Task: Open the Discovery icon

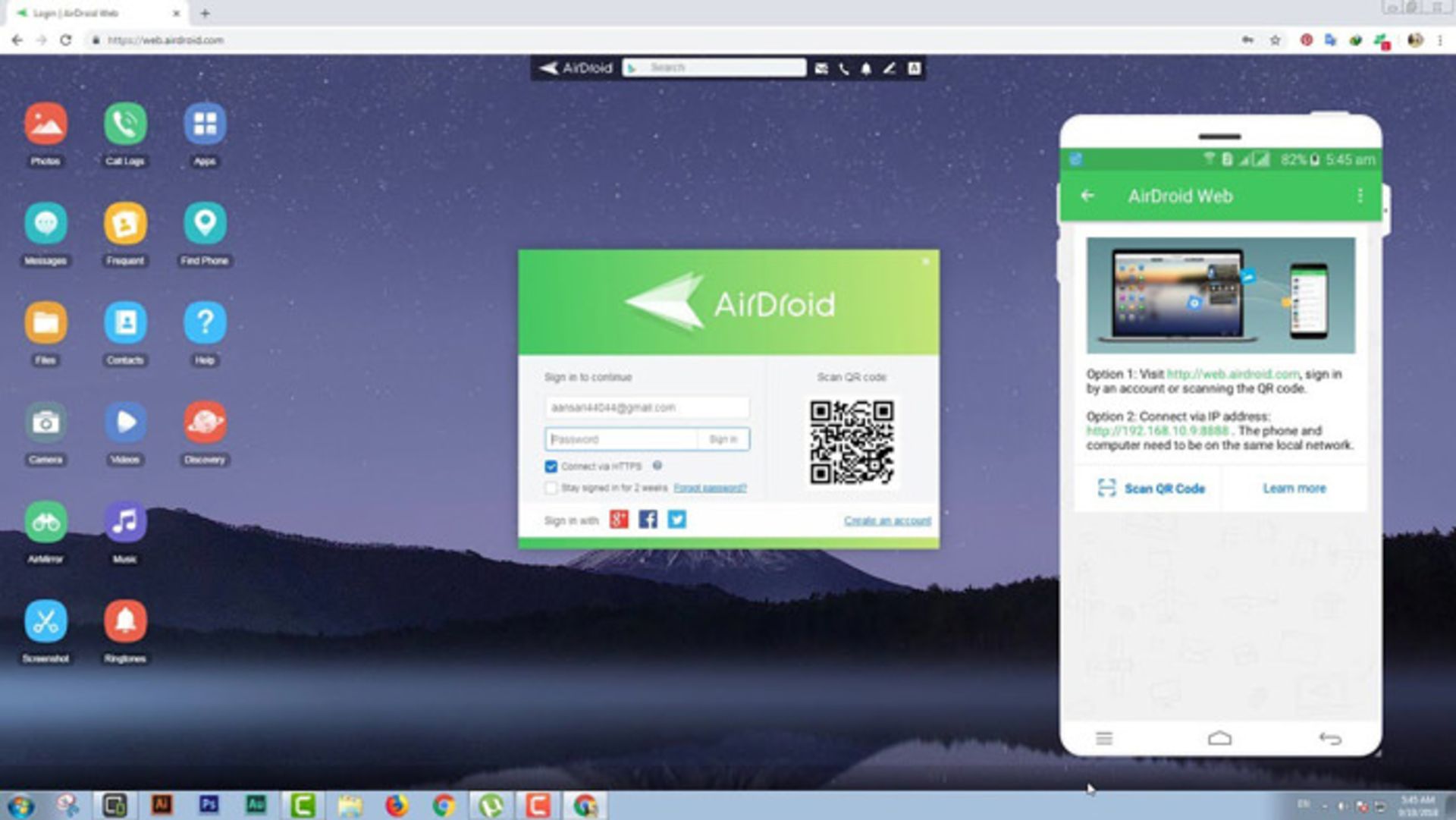Action: tap(205, 423)
